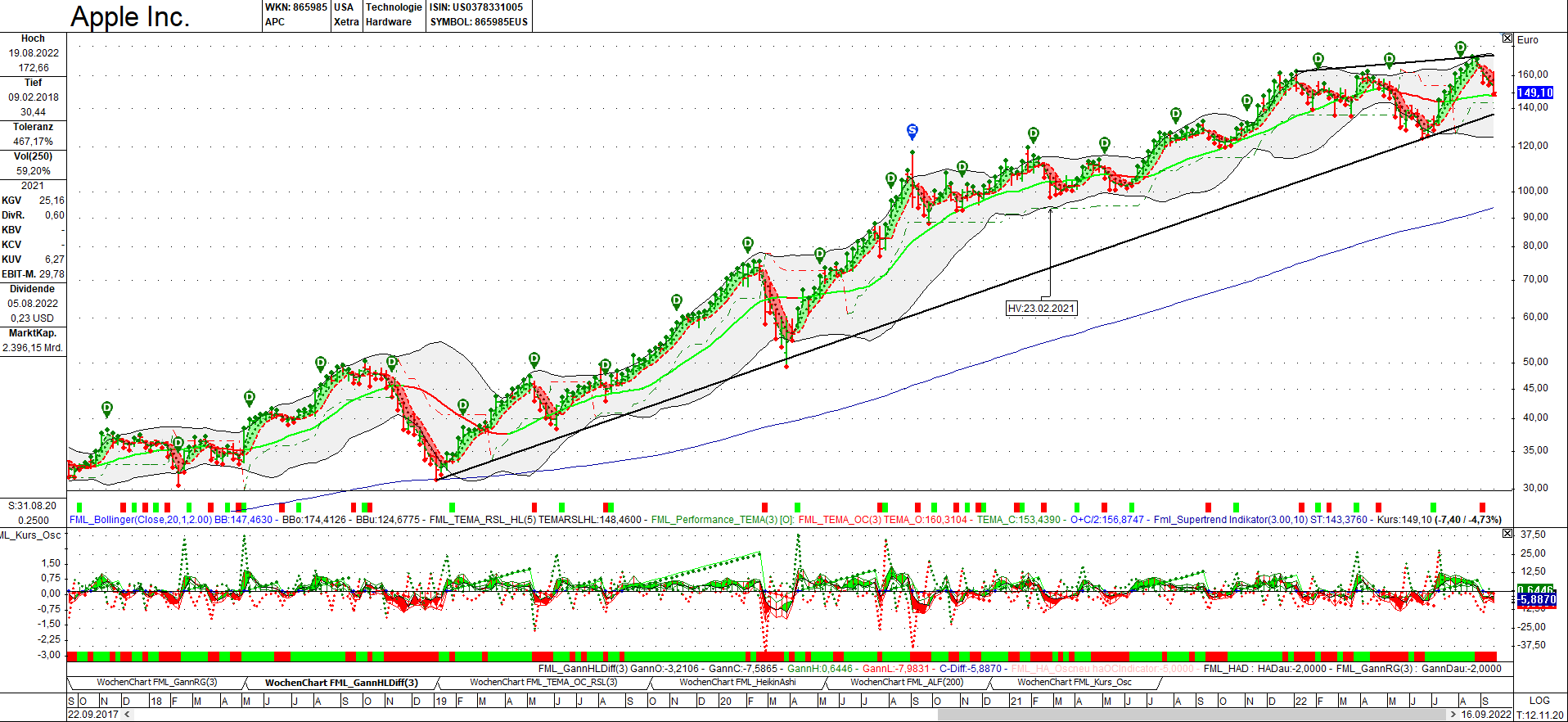Click the T:12.11.20 status field
This screenshot has height=722, width=1568.
(1540, 715)
